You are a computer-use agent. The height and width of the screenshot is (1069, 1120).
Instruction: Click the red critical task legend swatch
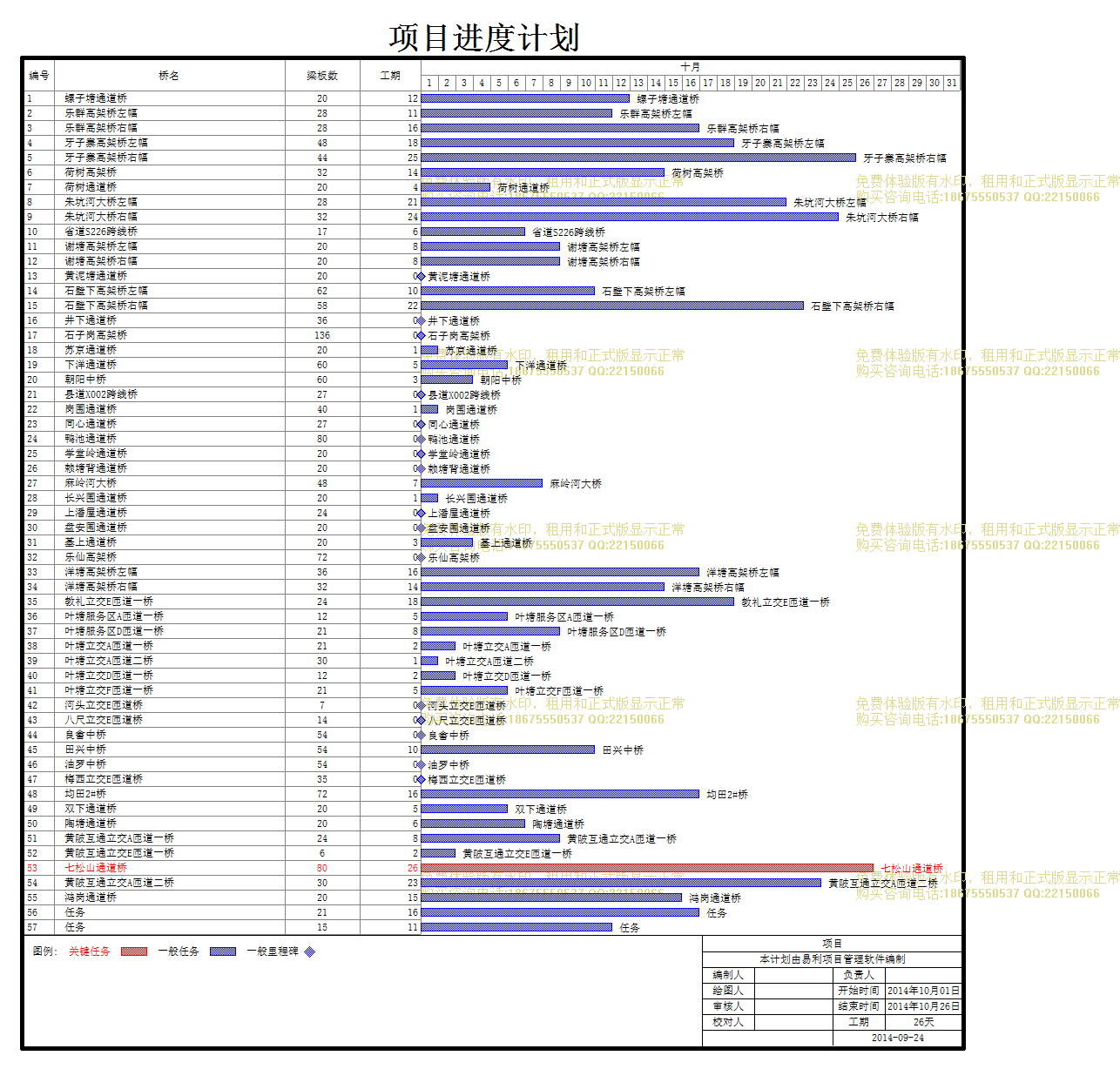click(134, 951)
